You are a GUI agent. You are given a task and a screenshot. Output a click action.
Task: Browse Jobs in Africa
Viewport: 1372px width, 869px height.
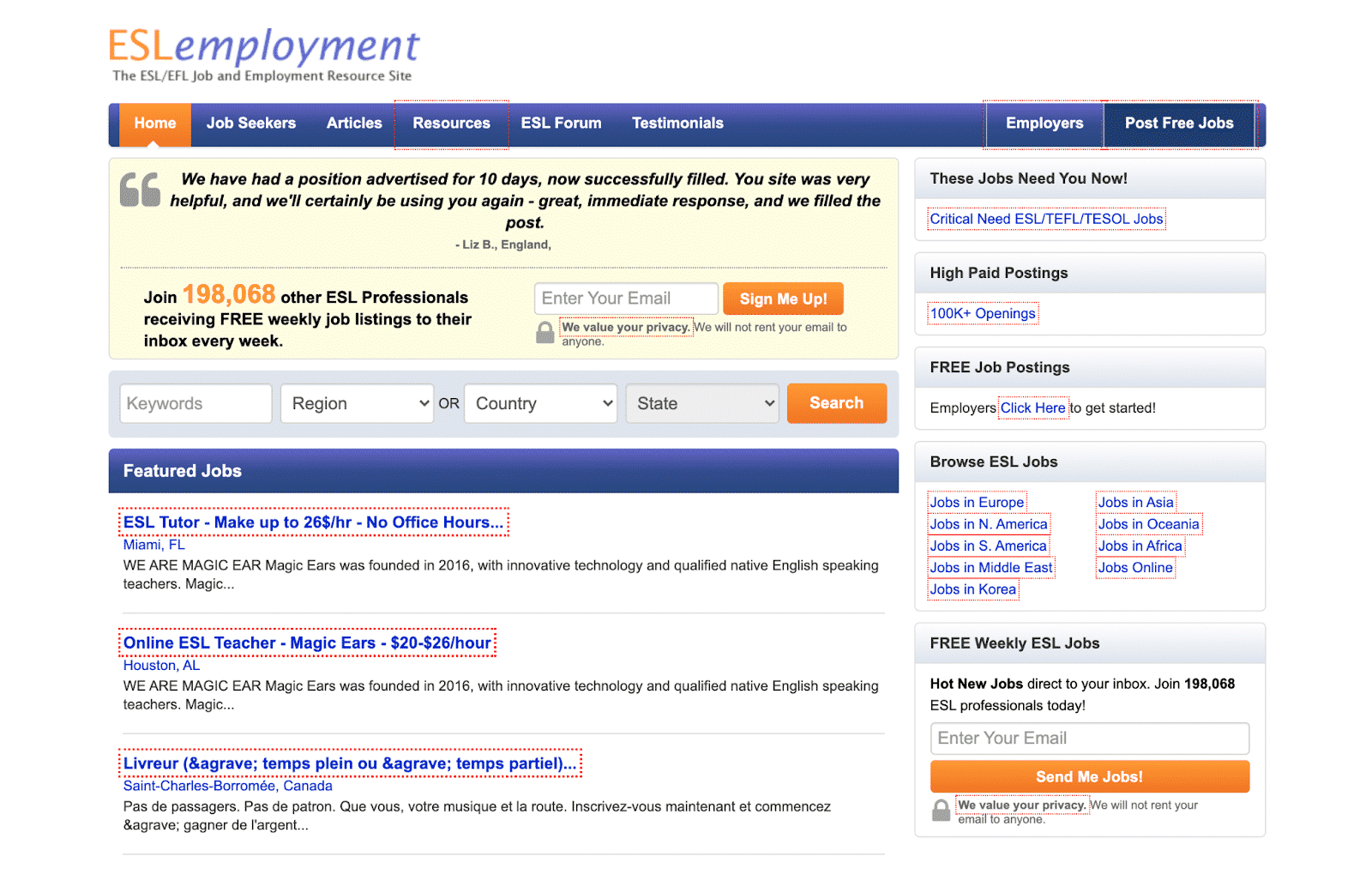pyautogui.click(x=1140, y=546)
